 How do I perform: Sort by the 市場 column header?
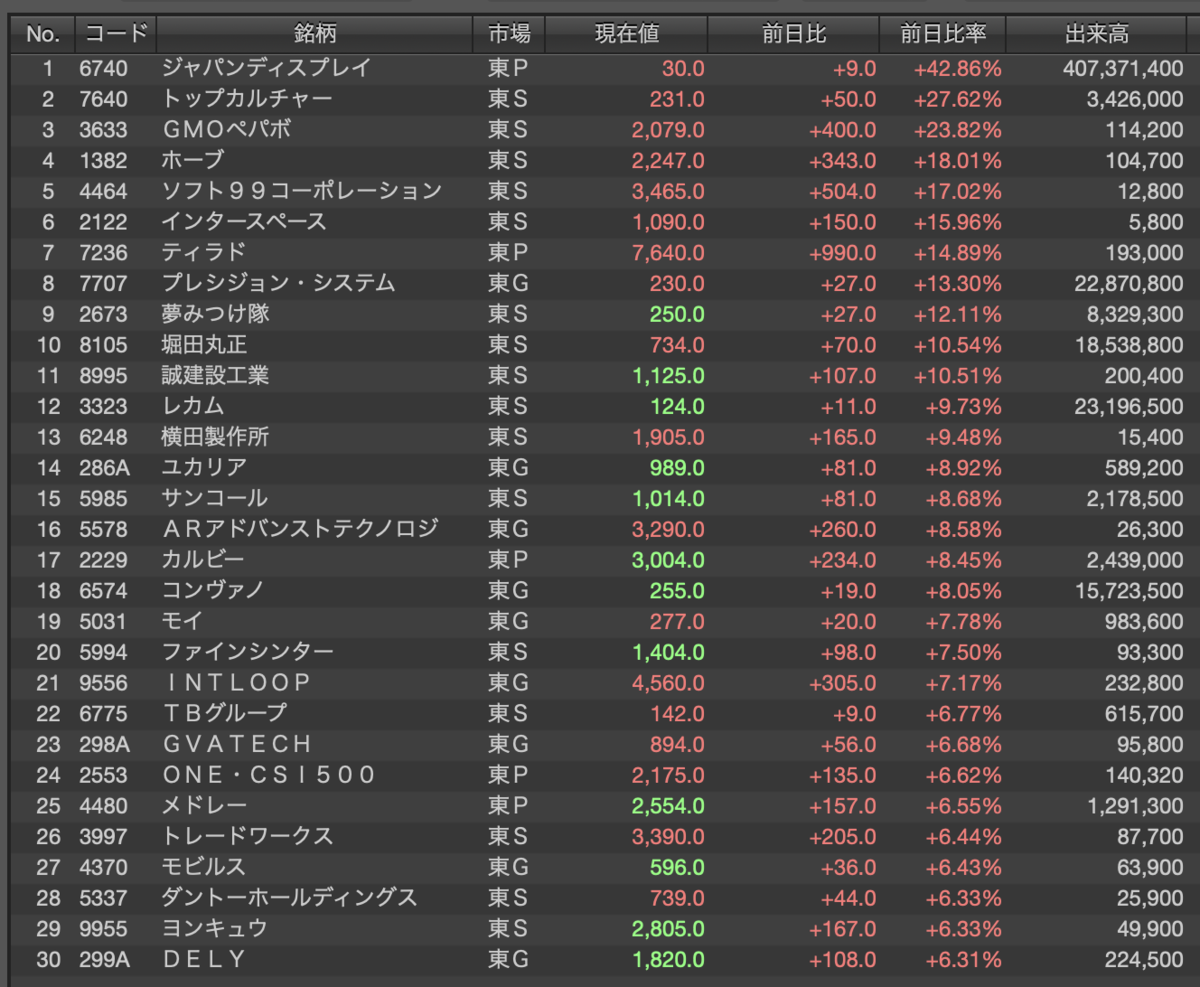[x=509, y=34]
